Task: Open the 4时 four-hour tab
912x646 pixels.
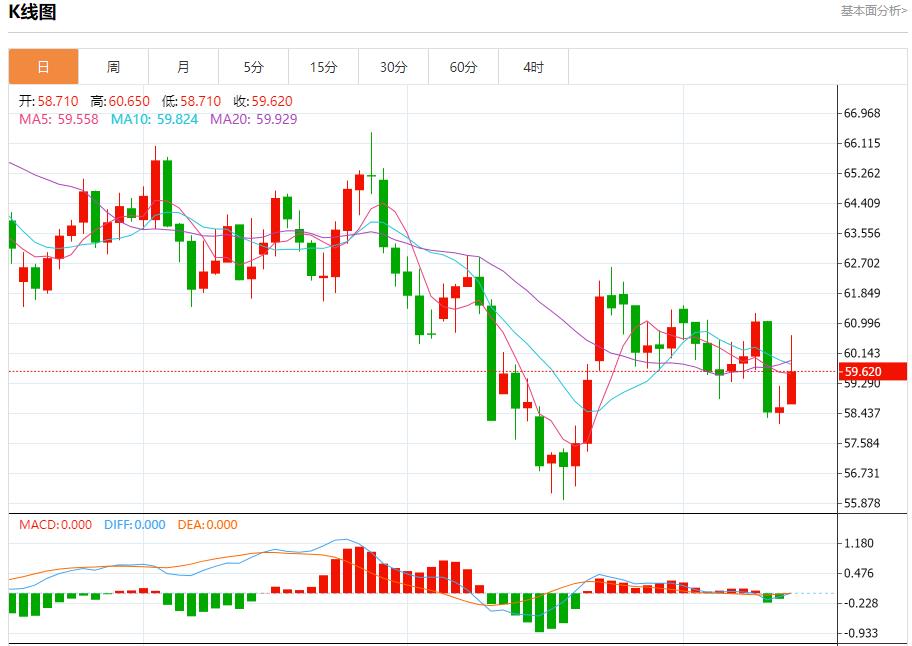Action: (533, 67)
